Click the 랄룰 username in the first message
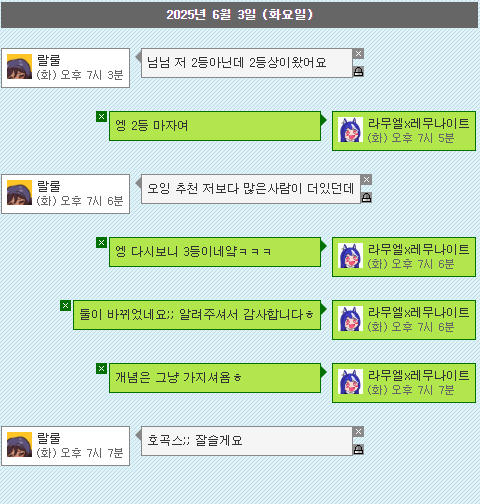Image resolution: width=480 pixels, height=504 pixels. click(49, 60)
